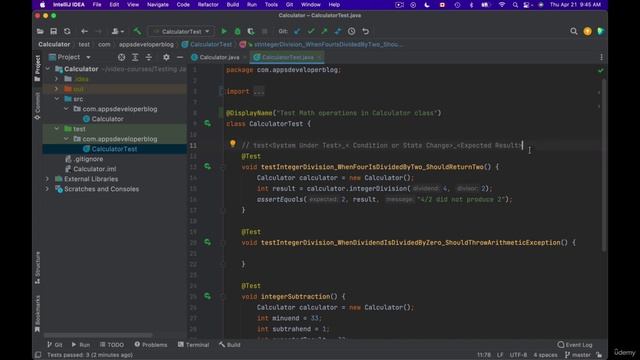Expand the out folder
Viewport: 640px width, 360px height.
[57, 89]
